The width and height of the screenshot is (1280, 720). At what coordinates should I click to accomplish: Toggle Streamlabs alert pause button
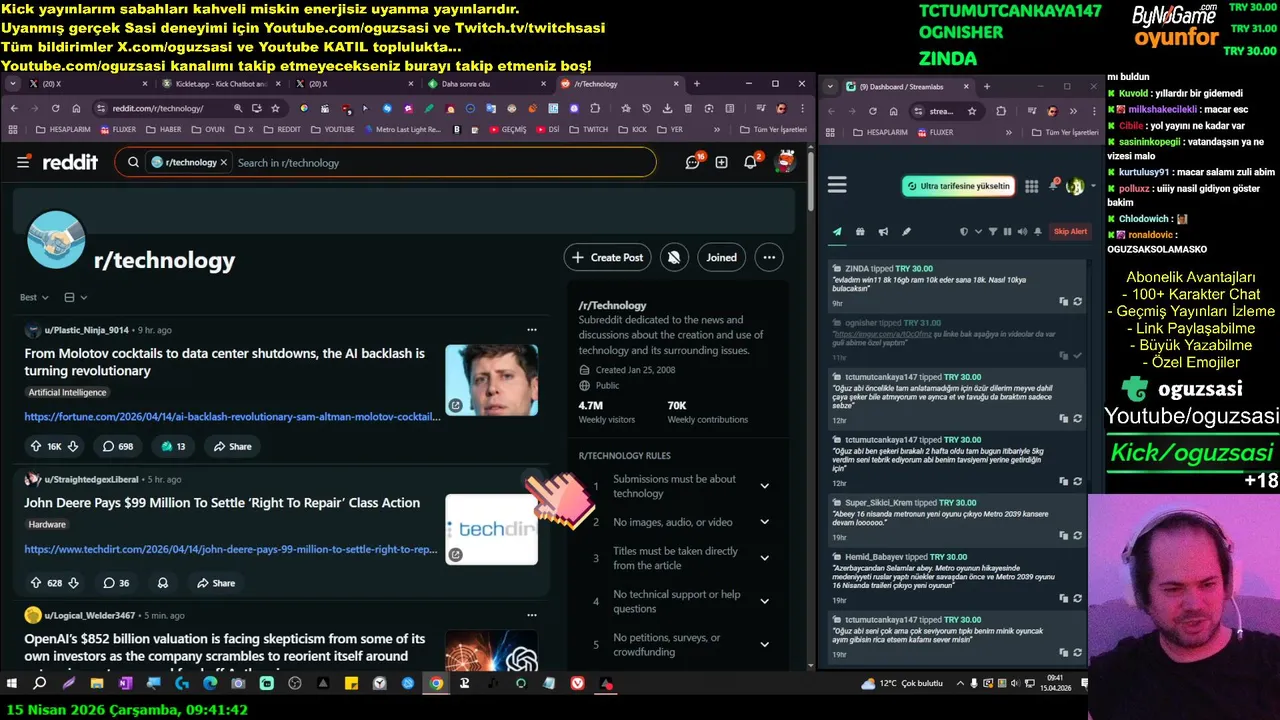(1007, 232)
